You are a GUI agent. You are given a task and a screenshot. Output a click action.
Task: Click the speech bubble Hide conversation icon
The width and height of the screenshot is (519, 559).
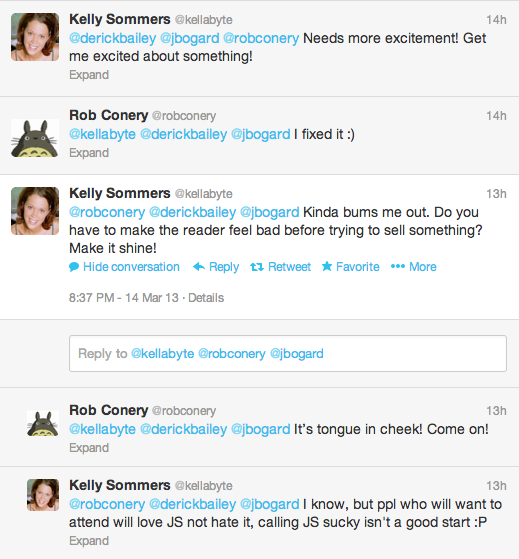[x=74, y=267]
